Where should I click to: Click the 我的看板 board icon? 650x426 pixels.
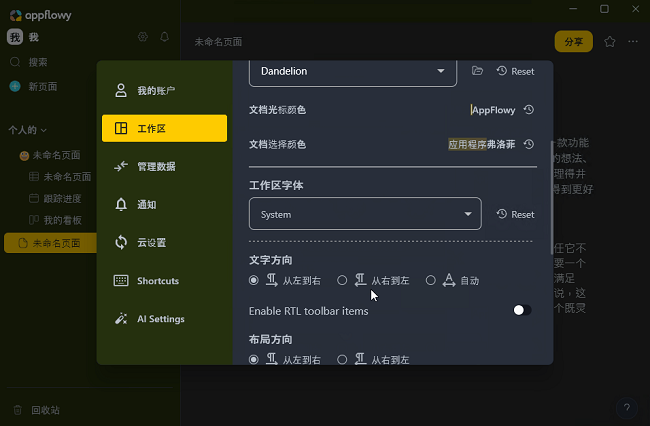(x=34, y=220)
